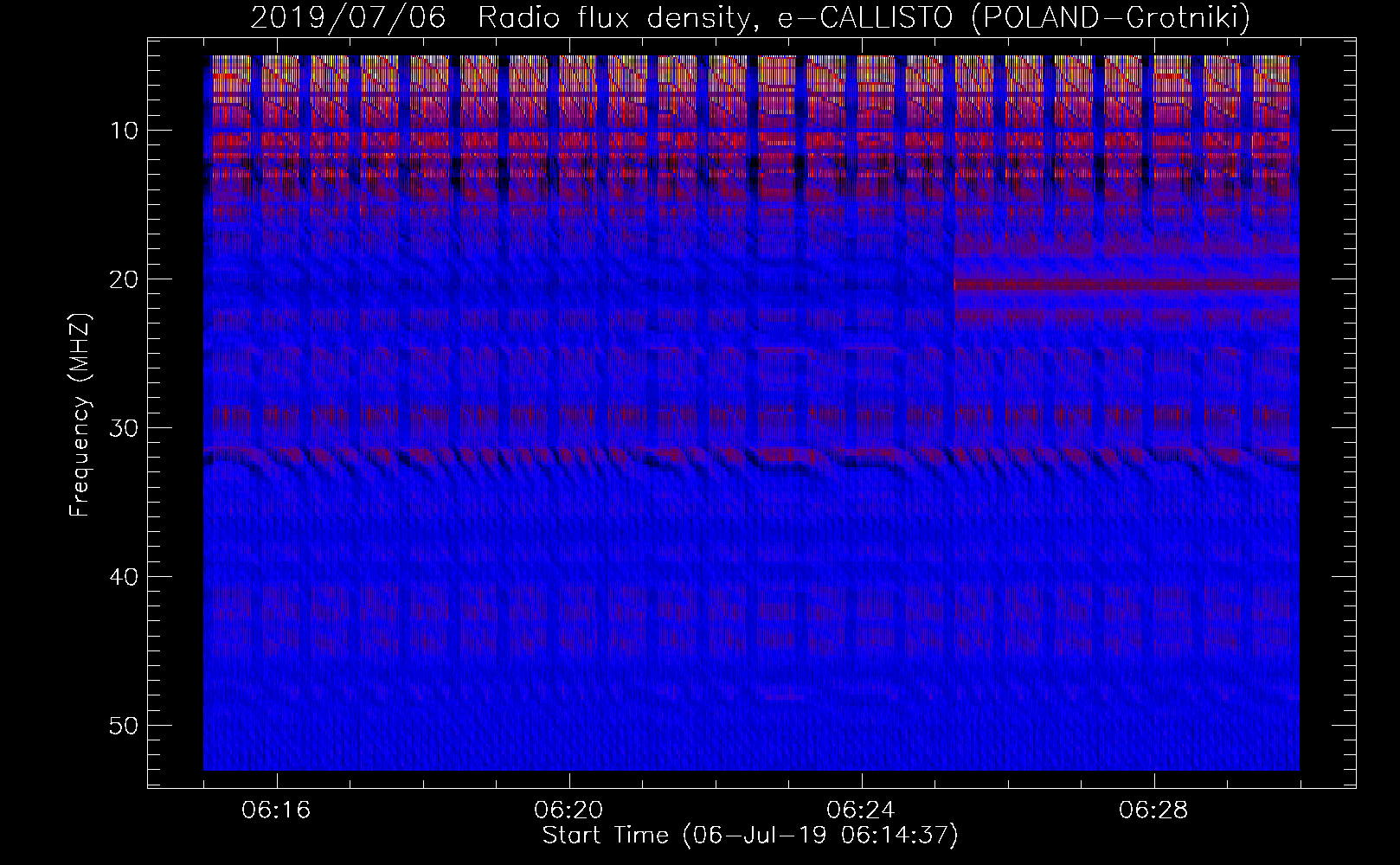Select the '2019/07/06' date in title
Screen dimensions: 1400x865
click(x=348, y=17)
